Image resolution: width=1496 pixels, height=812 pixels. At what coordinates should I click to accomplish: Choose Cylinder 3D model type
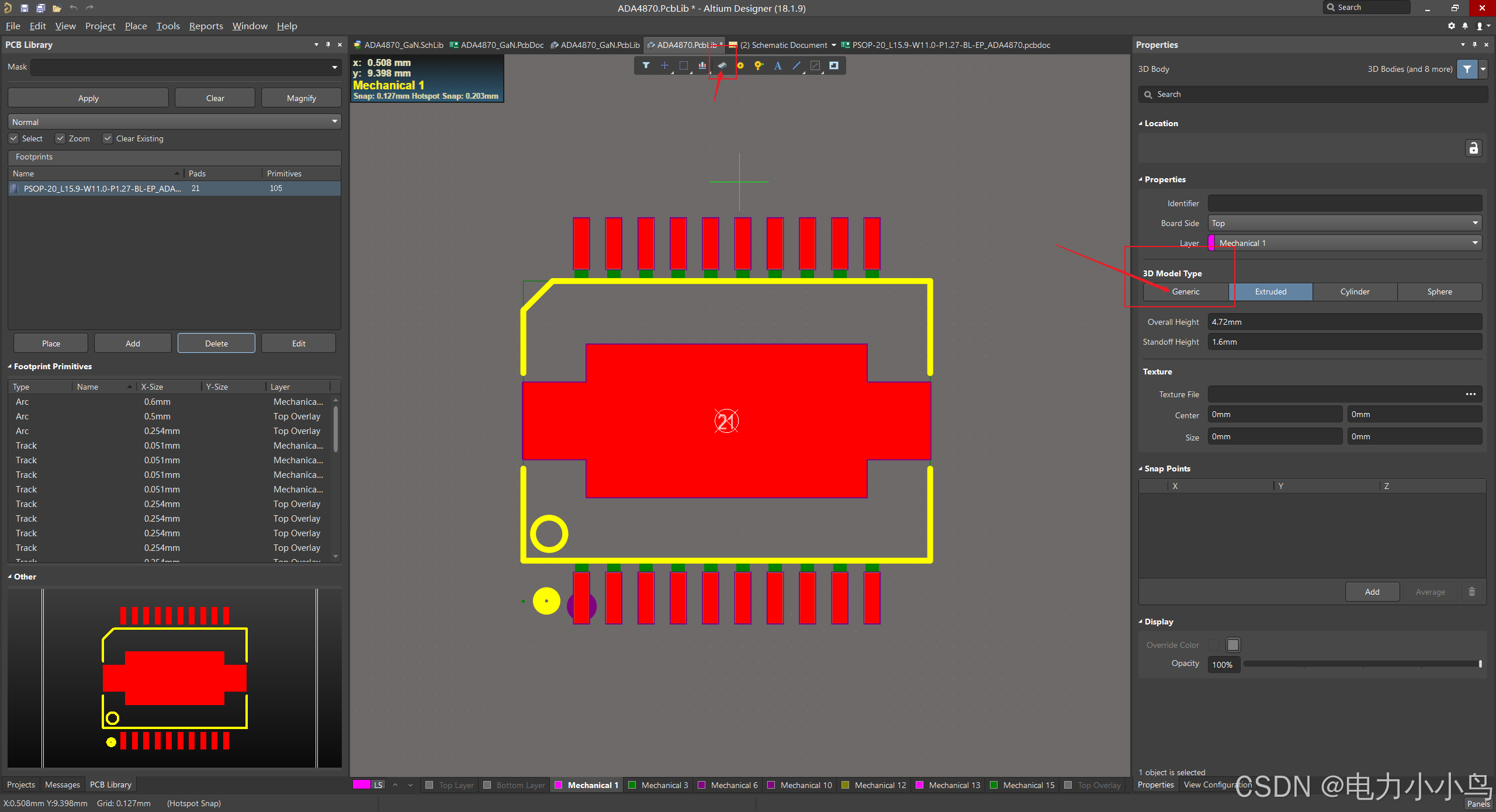coord(1355,292)
